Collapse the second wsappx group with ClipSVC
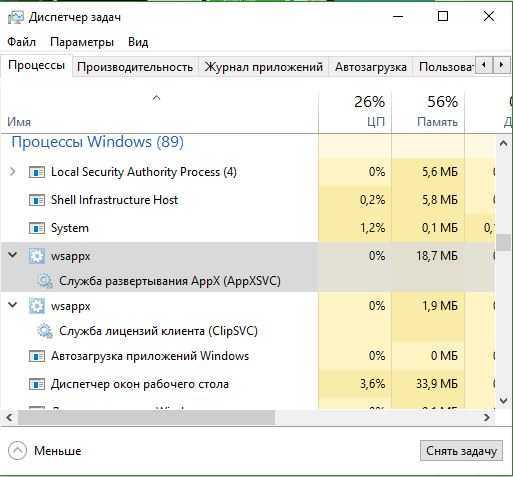The image size is (513, 477). 13,305
